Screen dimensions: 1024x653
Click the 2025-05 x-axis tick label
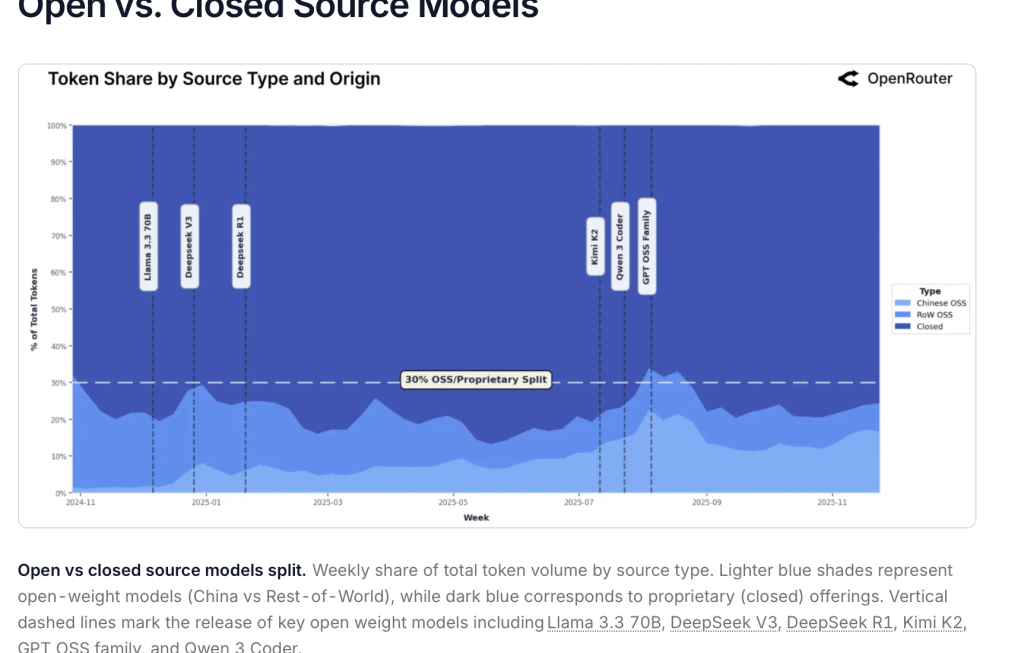(x=453, y=502)
